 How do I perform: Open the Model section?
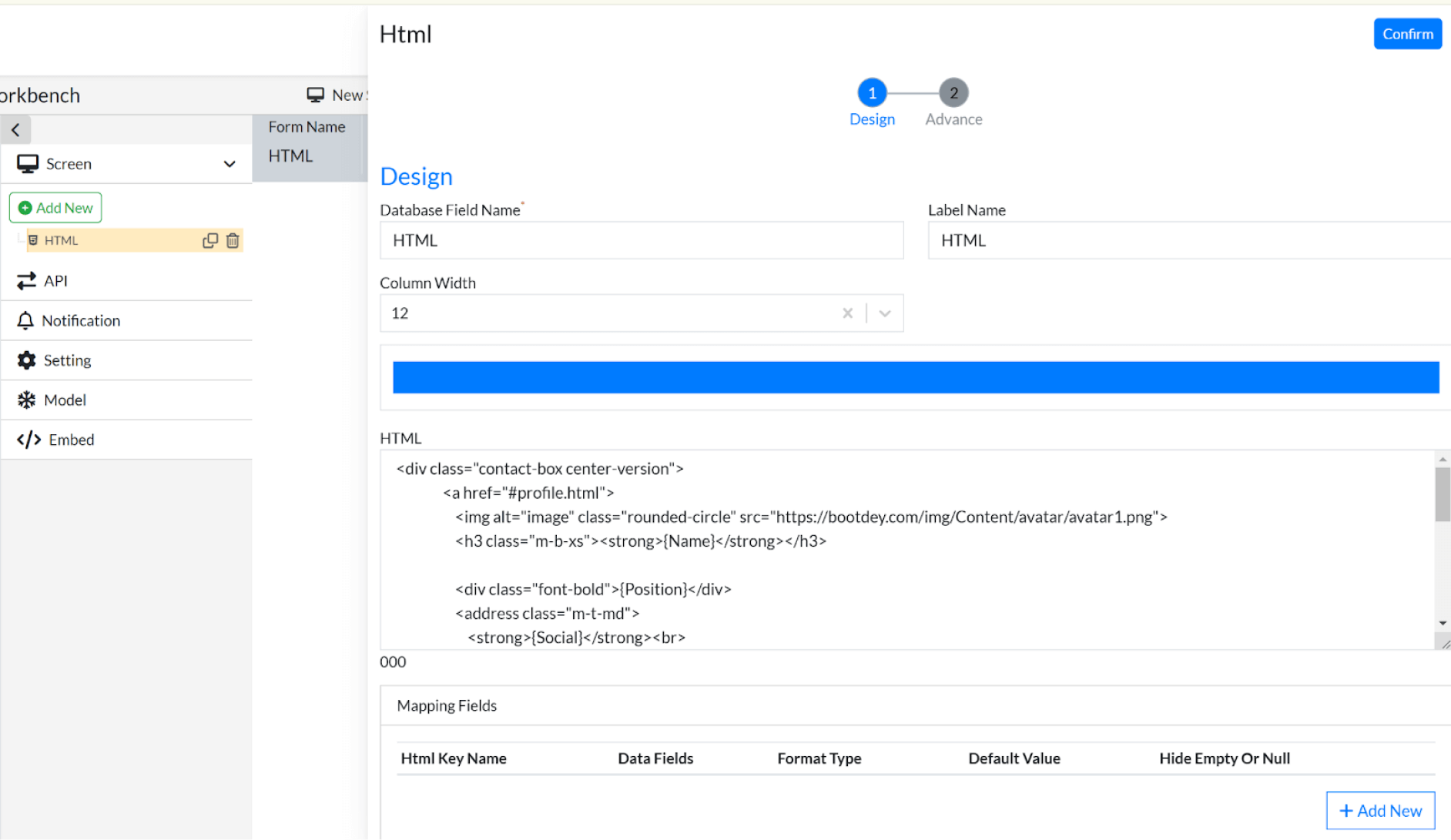(65, 400)
